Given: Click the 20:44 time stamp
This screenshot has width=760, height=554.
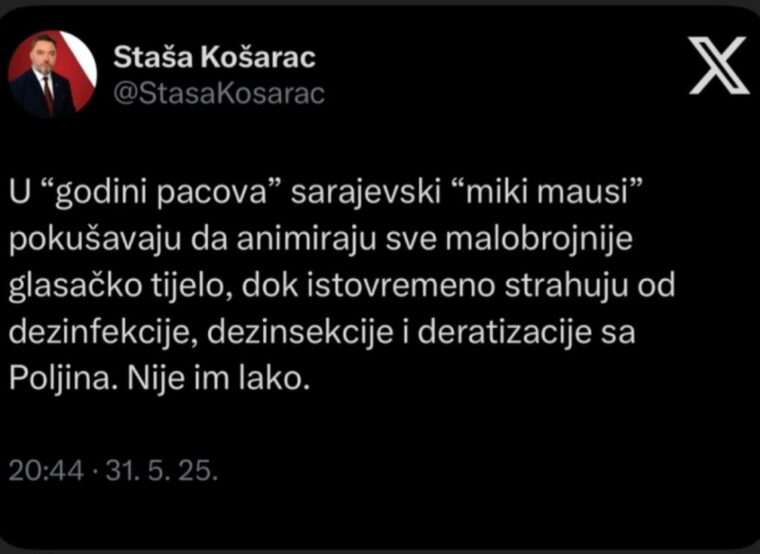Looking at the screenshot, I should pos(46,471).
